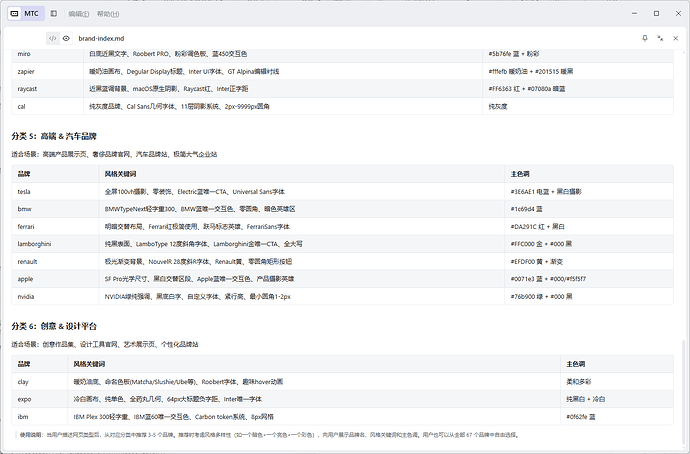Click the tesla brand cell
Viewport: 690px width, 454px height.
tap(55, 192)
